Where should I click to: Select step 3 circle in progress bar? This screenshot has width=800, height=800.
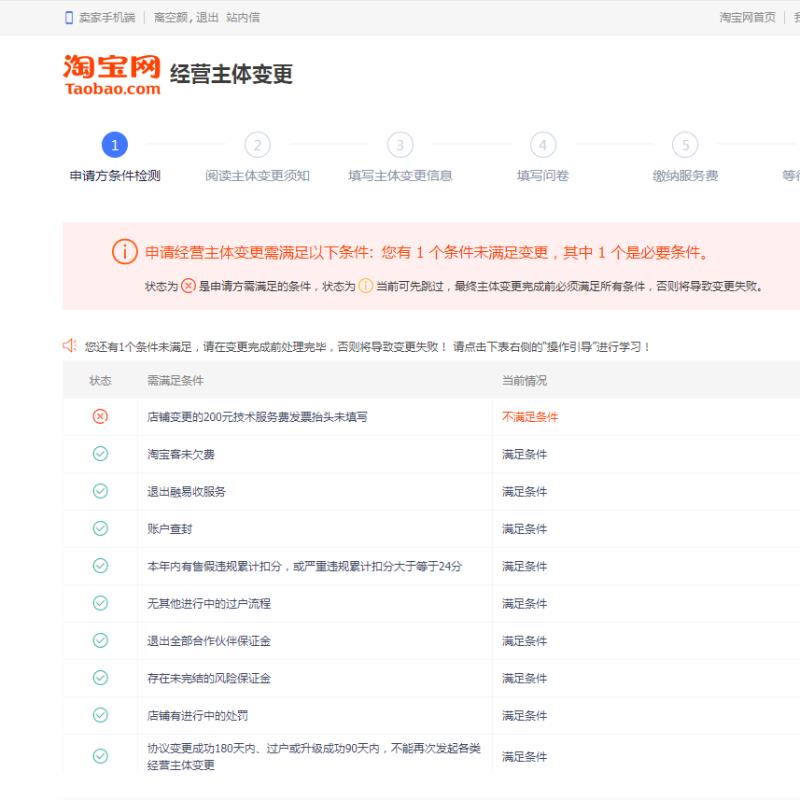[x=400, y=145]
